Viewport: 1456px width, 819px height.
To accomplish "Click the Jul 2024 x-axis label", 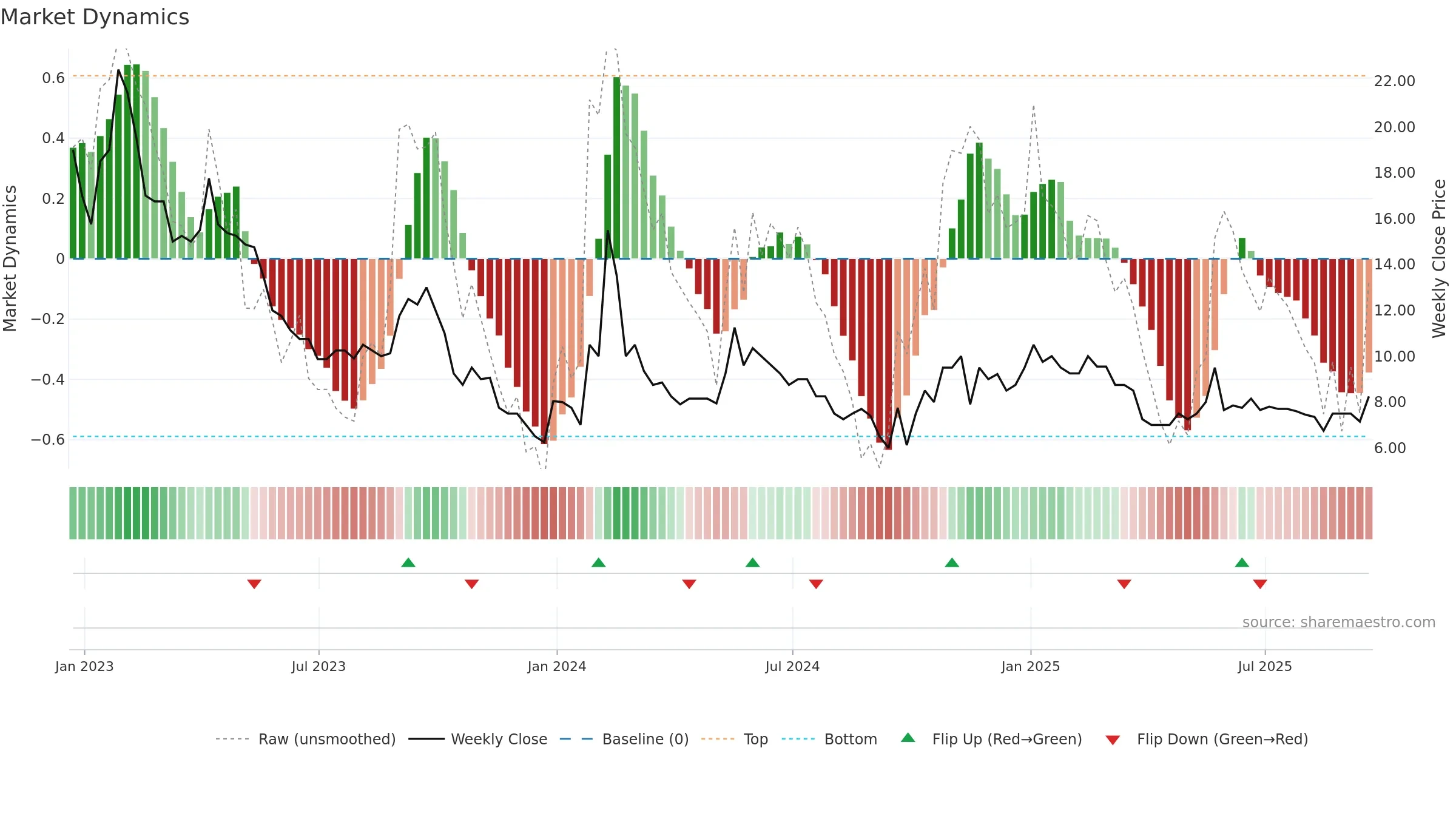I will click(792, 666).
